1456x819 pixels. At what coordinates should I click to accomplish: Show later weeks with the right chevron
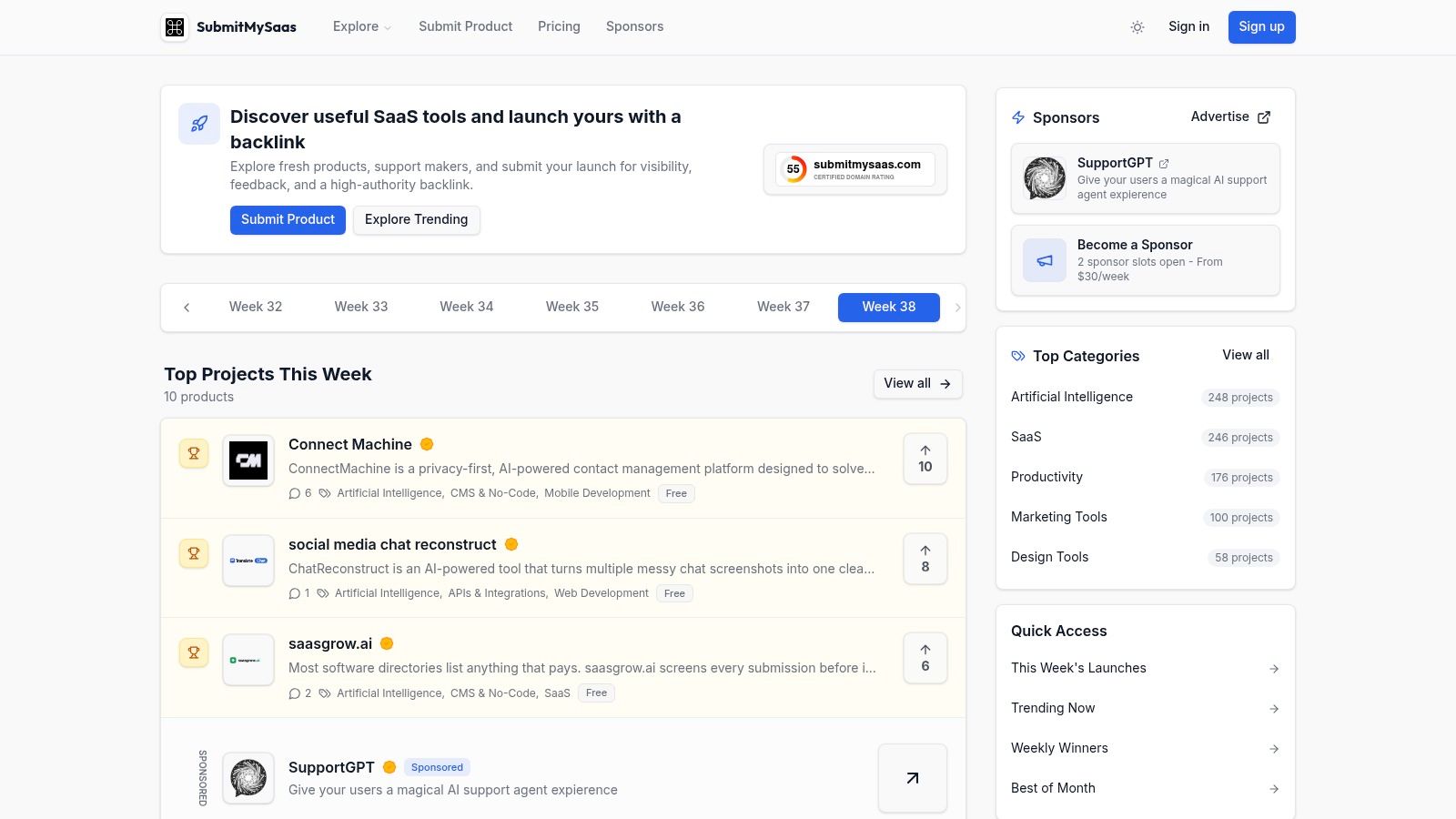(x=957, y=308)
